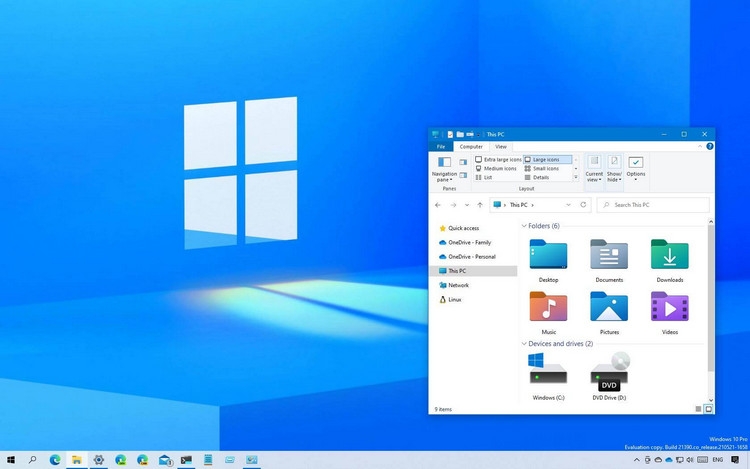Image resolution: width=750 pixels, height=469 pixels.
Task: Select OneDrive - Personal in navigation pane
Action: pyautogui.click(x=467, y=257)
